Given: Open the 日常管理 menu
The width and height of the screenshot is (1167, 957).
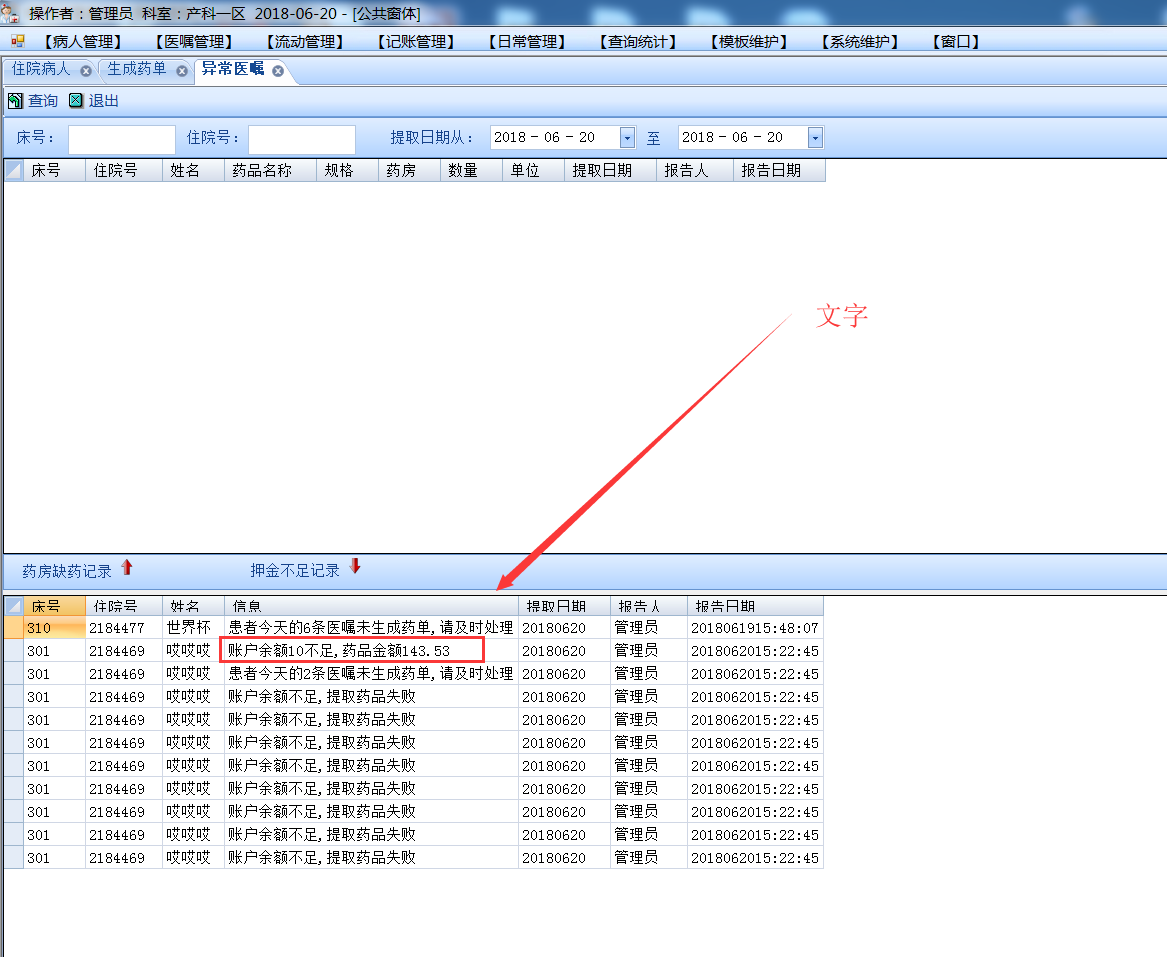Looking at the screenshot, I should tap(526, 42).
